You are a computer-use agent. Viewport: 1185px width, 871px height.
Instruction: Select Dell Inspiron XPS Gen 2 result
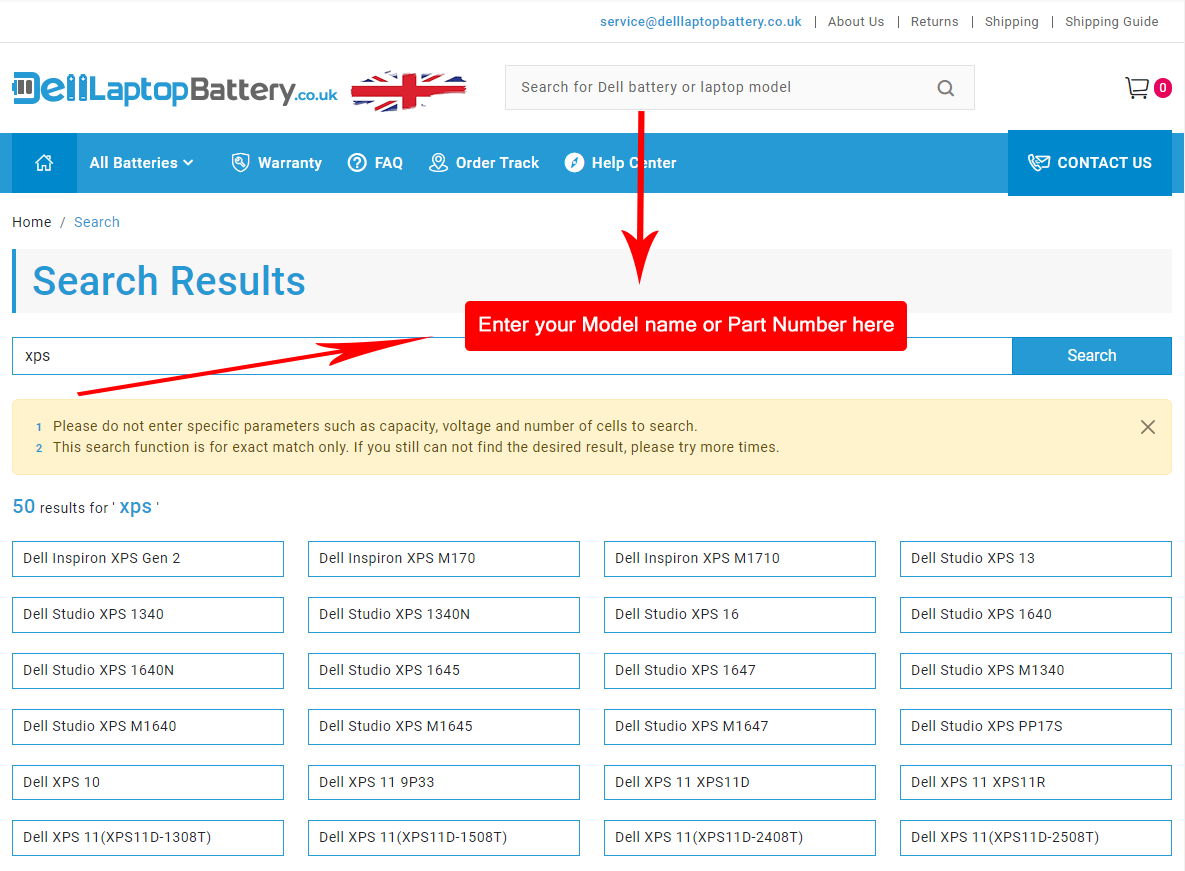(x=148, y=559)
